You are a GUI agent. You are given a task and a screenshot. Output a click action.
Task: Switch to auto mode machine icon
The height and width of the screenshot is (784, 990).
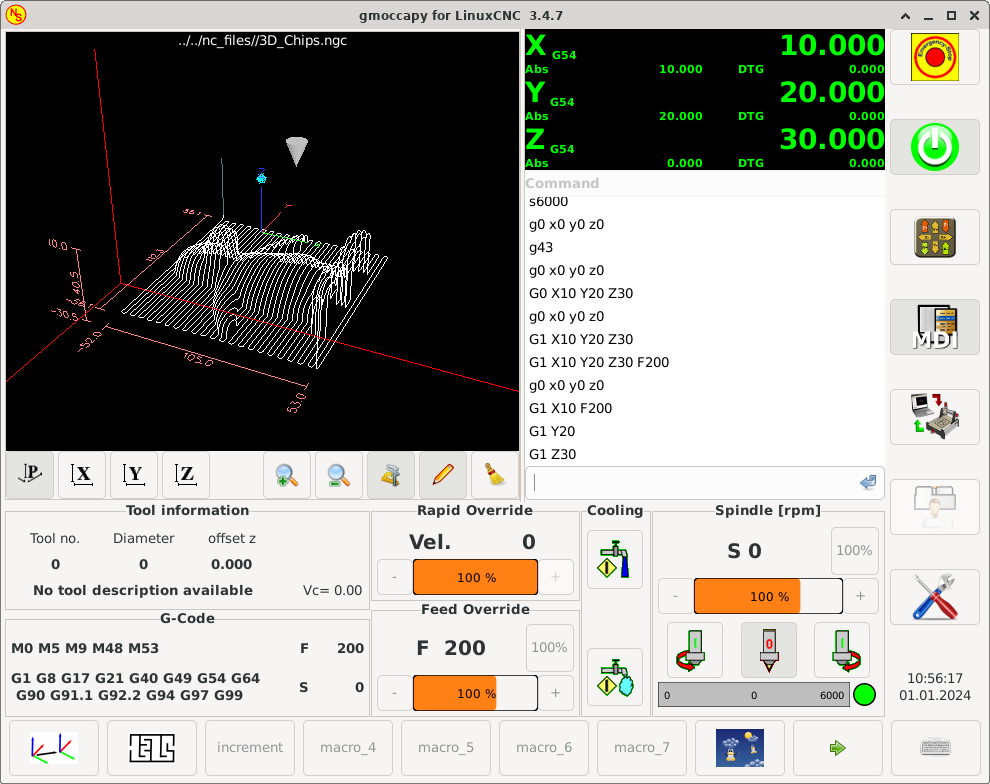[934, 417]
